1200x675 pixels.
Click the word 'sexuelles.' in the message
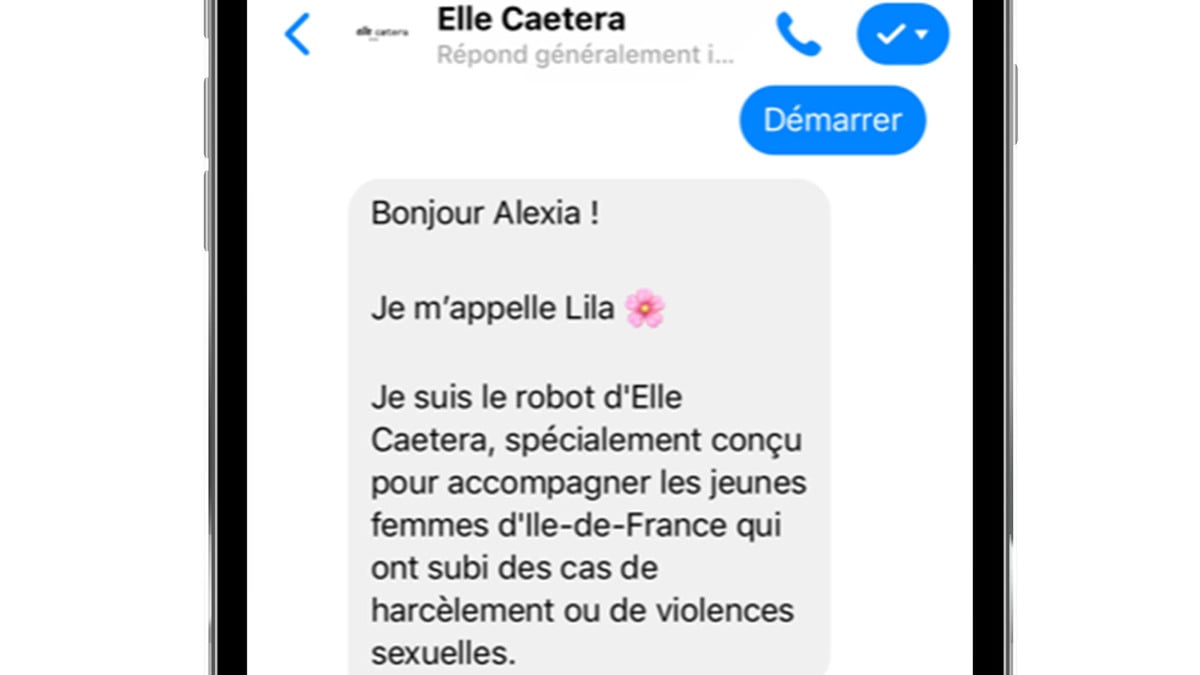[x=443, y=653]
